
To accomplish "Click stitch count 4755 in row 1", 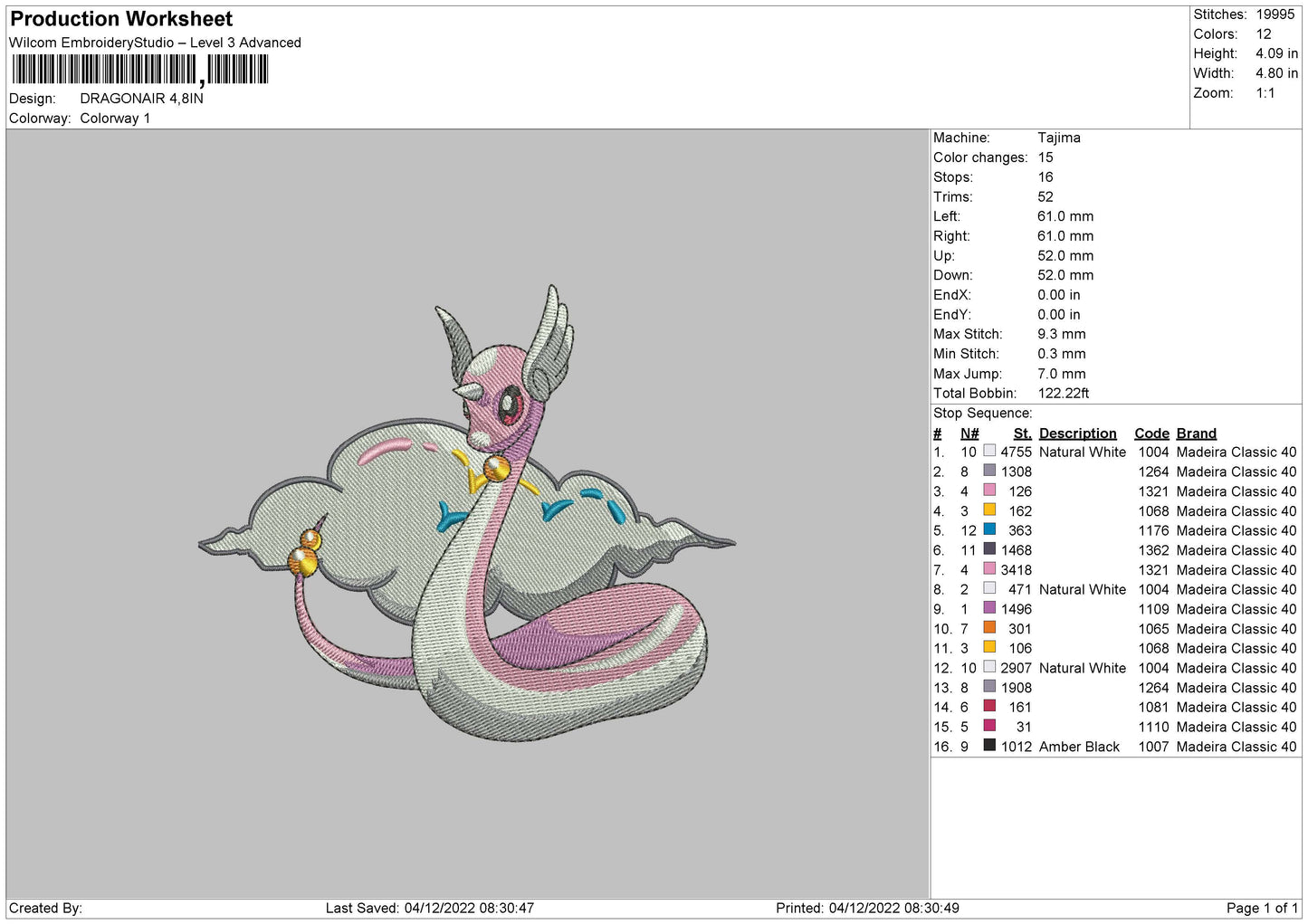I will (1016, 452).
